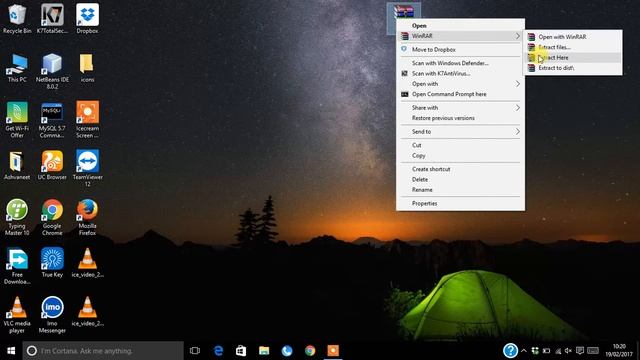This screenshot has height=360, width=640.
Task: Select MySQL 5.7 Command shortcut
Action: [x=52, y=120]
